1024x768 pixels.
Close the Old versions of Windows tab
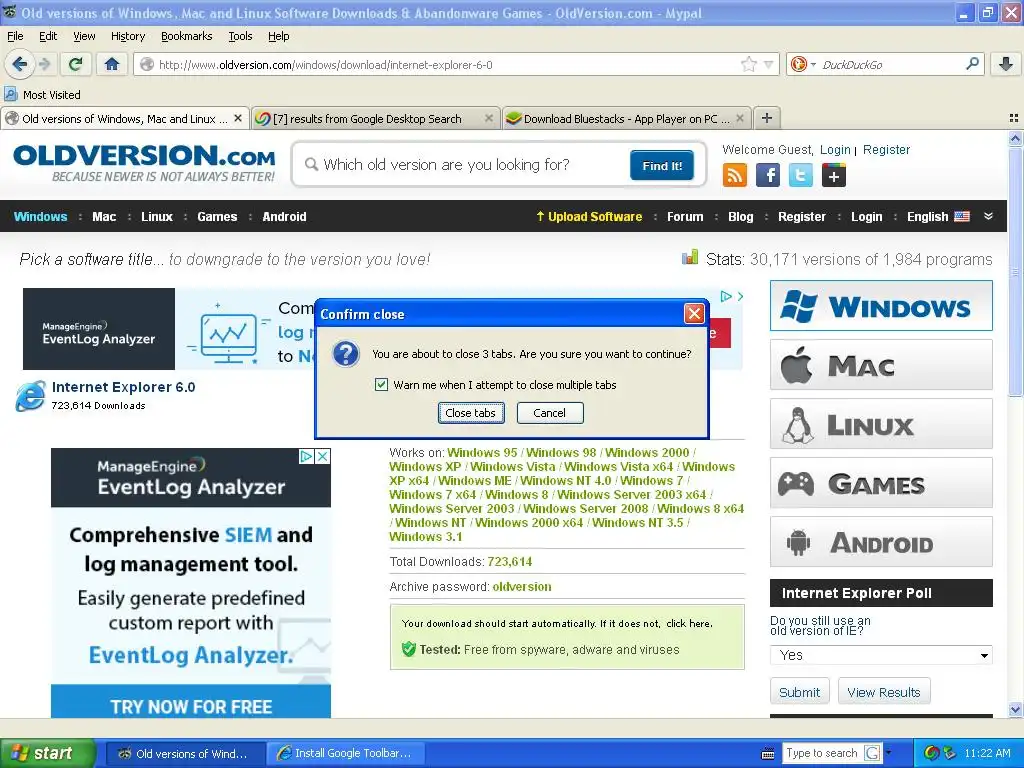(238, 118)
